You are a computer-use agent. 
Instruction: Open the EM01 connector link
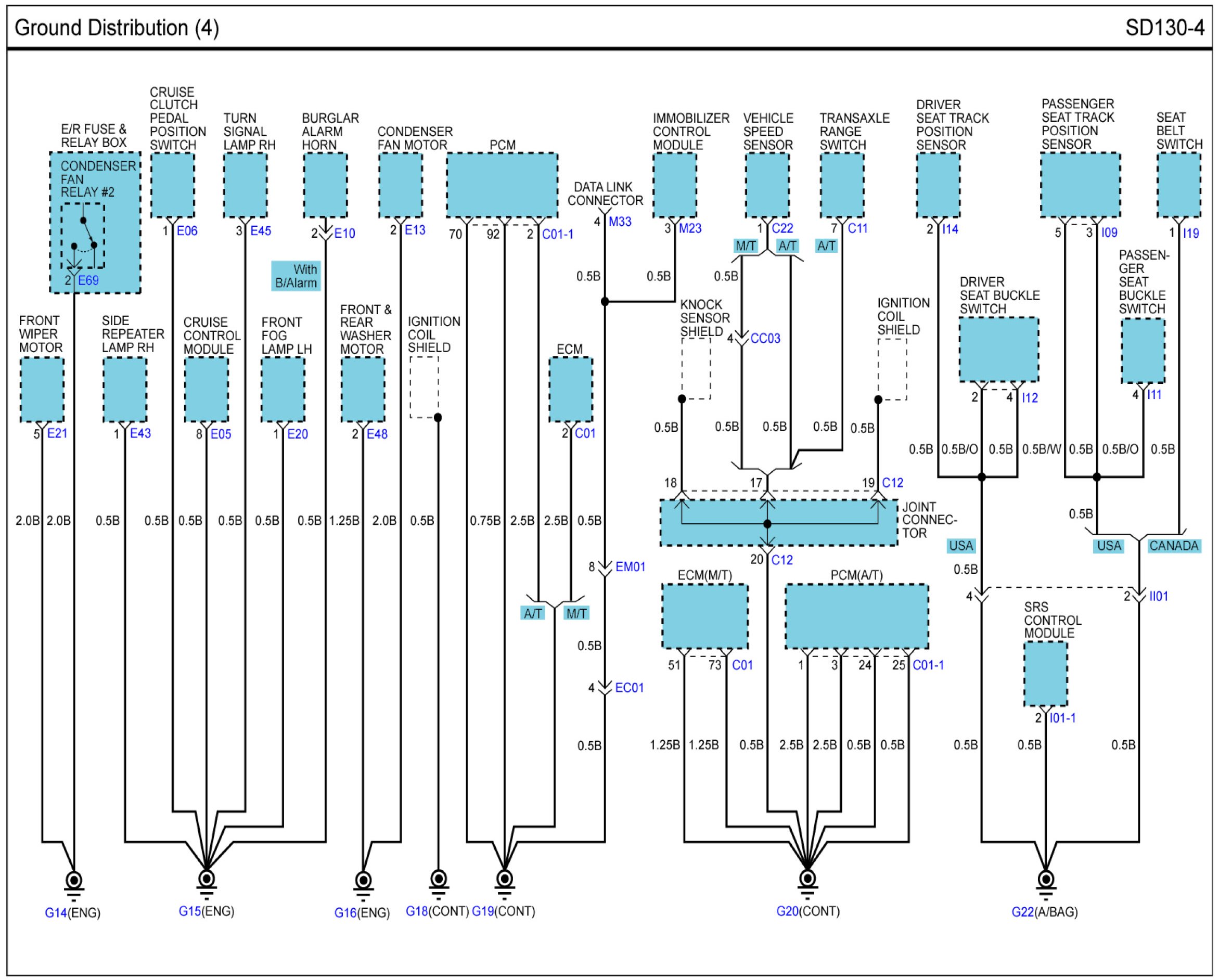(x=630, y=567)
